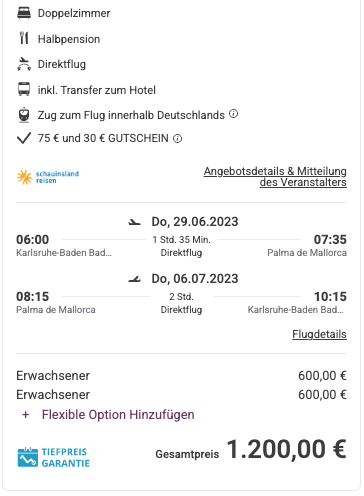Click the 1.200,00 € Gesamtpreis amount
The width and height of the screenshot is (364, 496).
(287, 449)
